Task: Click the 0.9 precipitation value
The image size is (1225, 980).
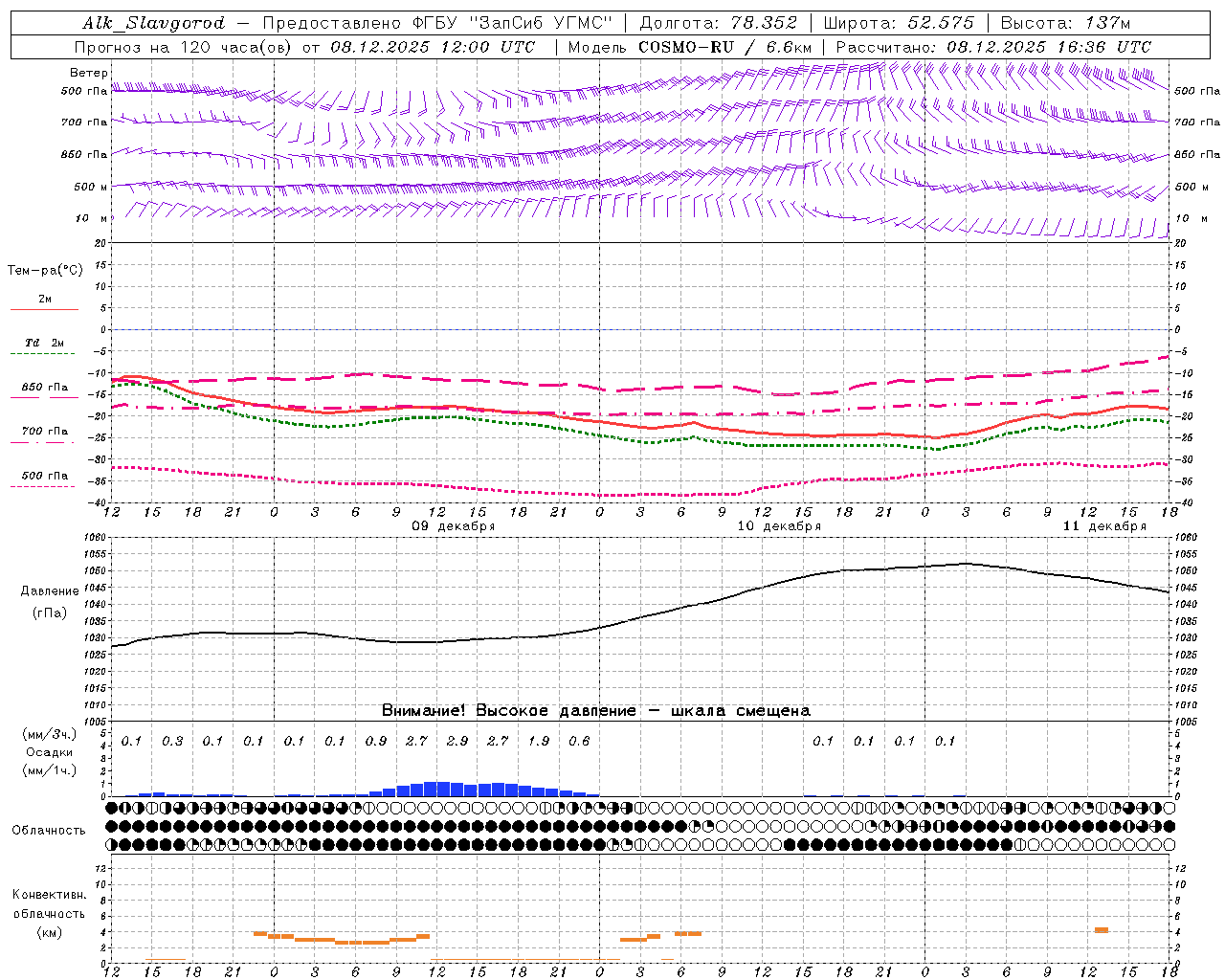Action: [x=376, y=742]
